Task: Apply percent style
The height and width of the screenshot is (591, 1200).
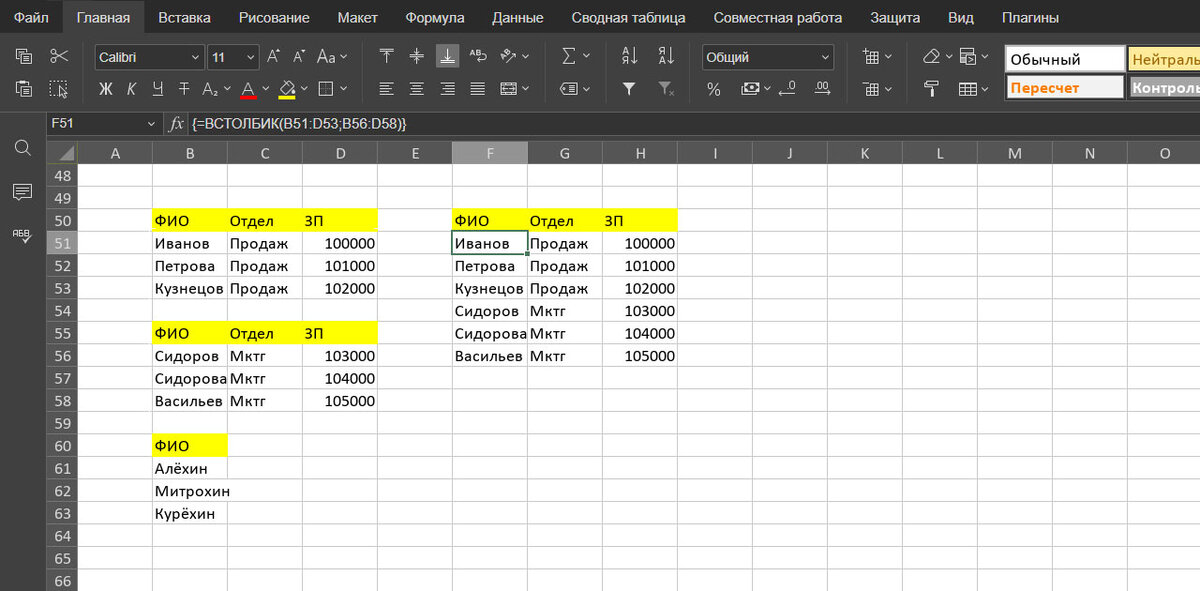Action: [714, 89]
